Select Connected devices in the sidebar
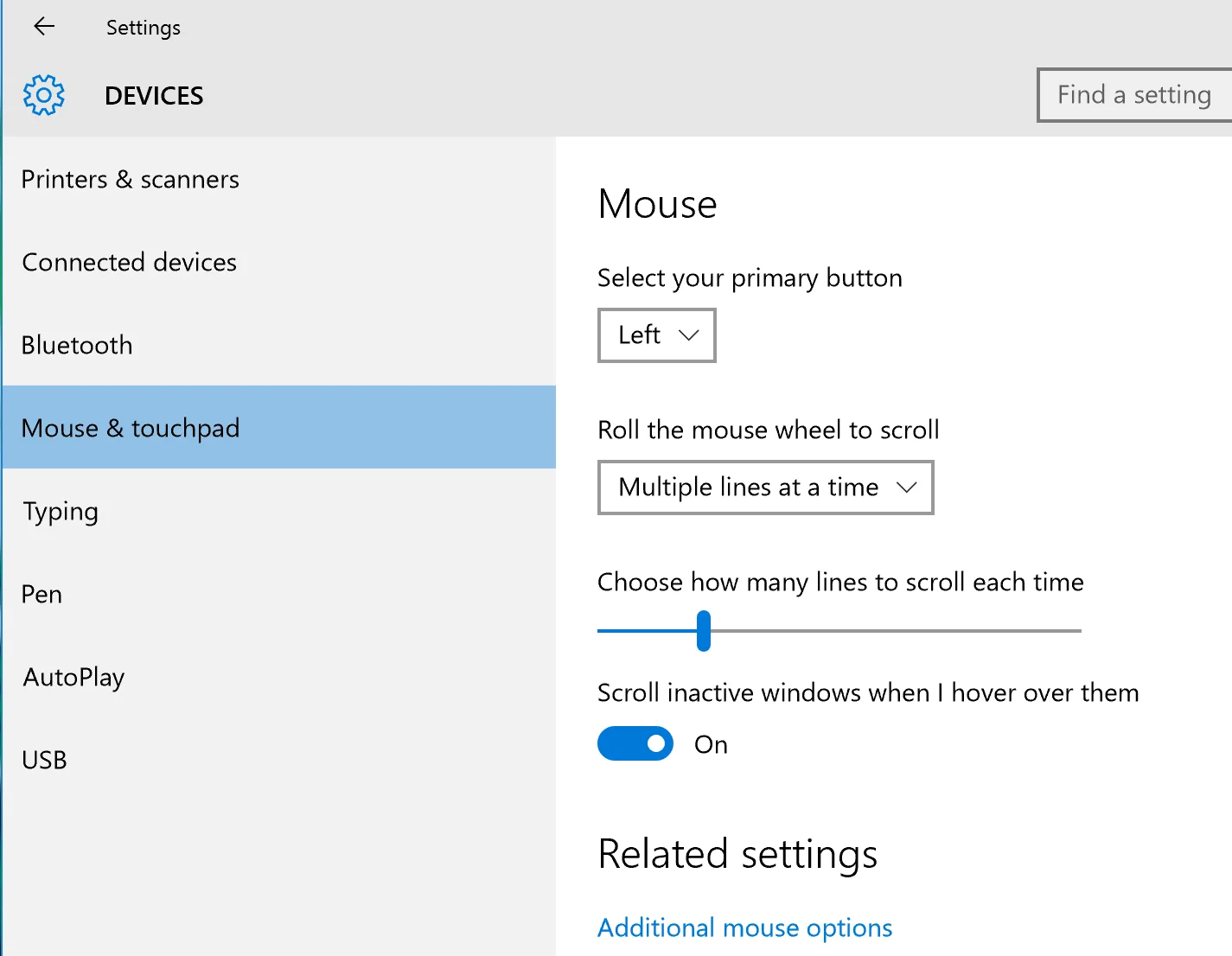Viewport: 1232px width, 956px height. pyautogui.click(x=278, y=262)
